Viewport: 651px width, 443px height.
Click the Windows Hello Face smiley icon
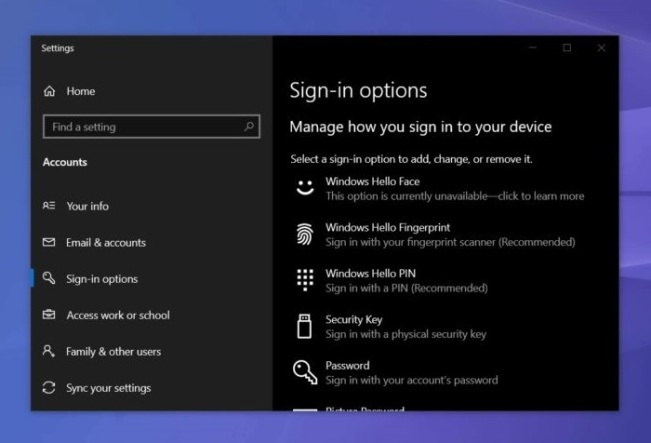coord(304,189)
